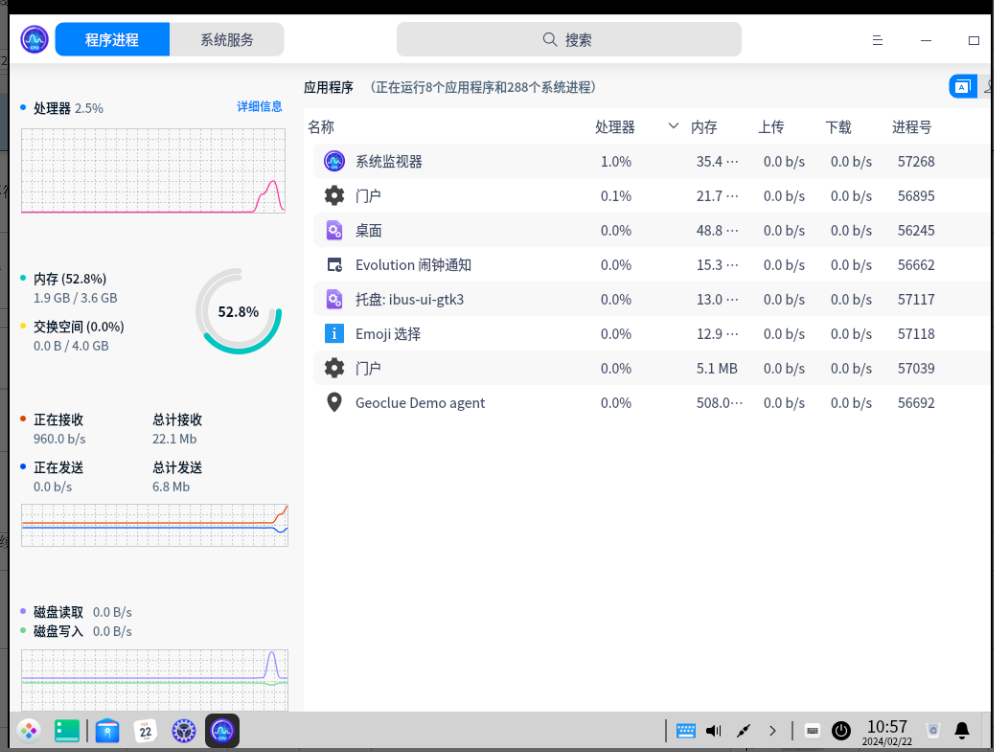Image resolution: width=994 pixels, height=752 pixels.
Task: Select 托盘: ibus-ui-gtk3 process icon
Action: [334, 299]
